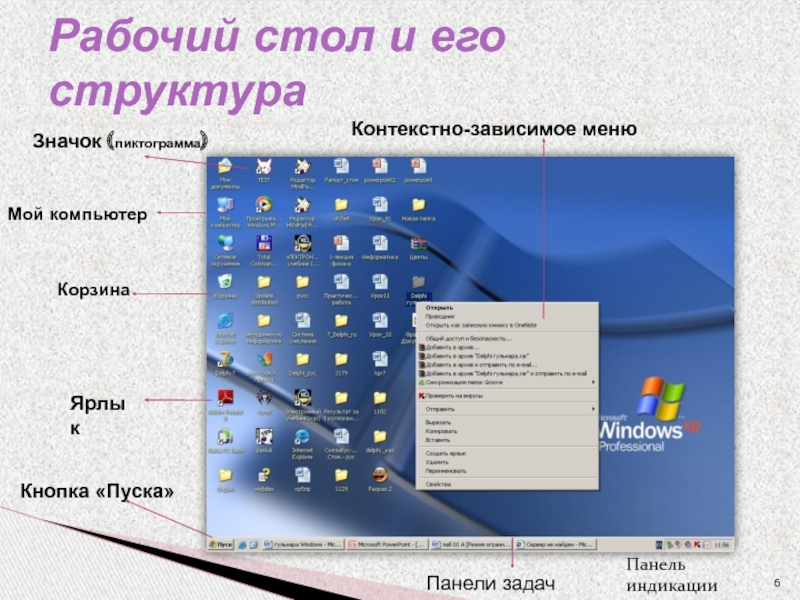Expand the Отправить submenu arrow

point(593,409)
